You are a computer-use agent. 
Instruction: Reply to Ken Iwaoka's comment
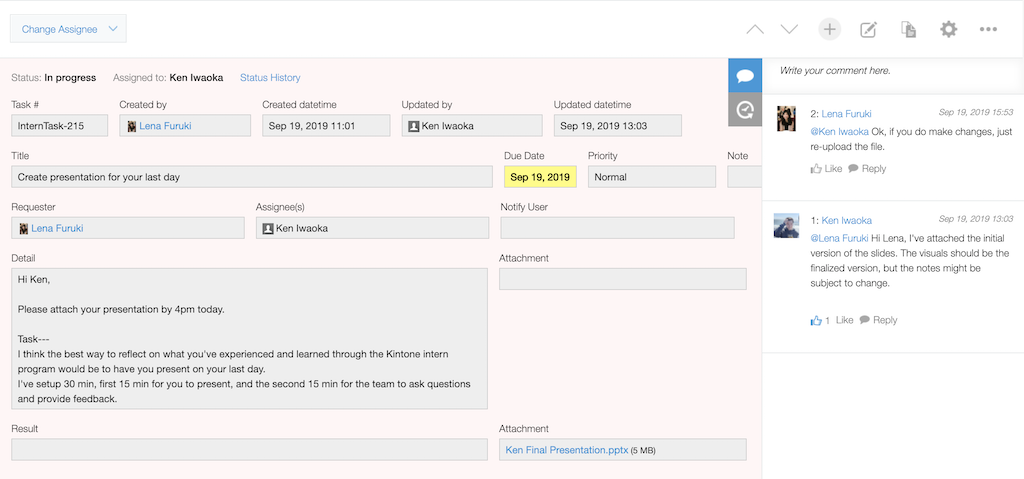tap(878, 320)
